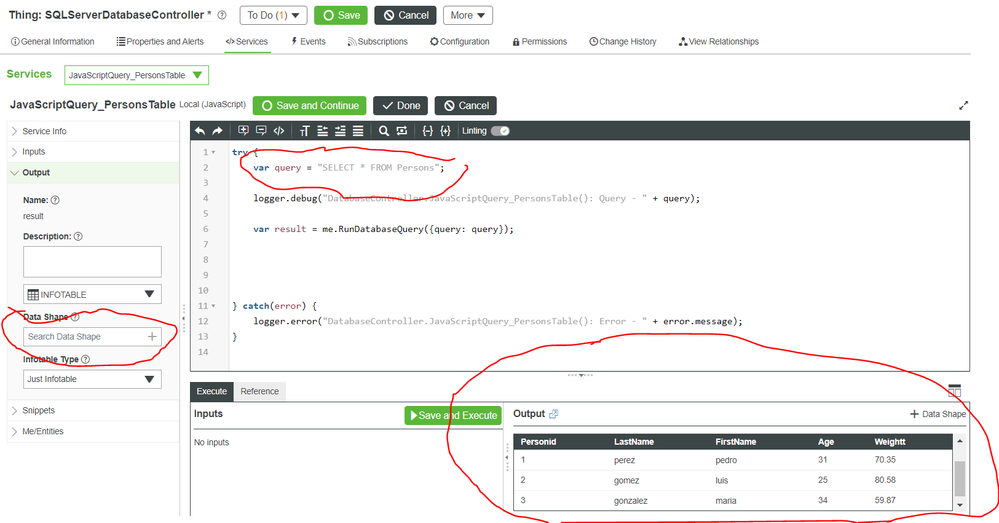Viewport: 999px width, 523px height.
Task: Collapse all code folds ({-}) icon
Action: coord(428,131)
